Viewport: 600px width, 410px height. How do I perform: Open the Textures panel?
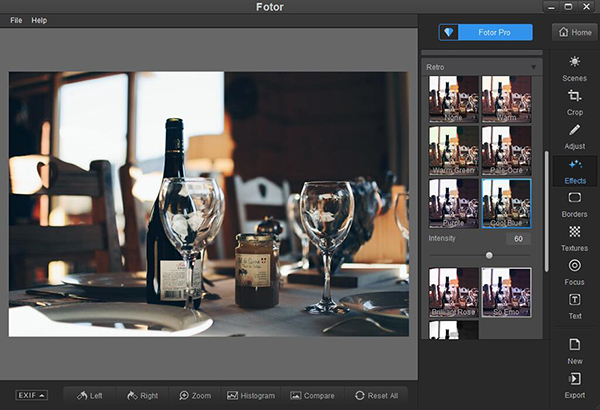574,238
